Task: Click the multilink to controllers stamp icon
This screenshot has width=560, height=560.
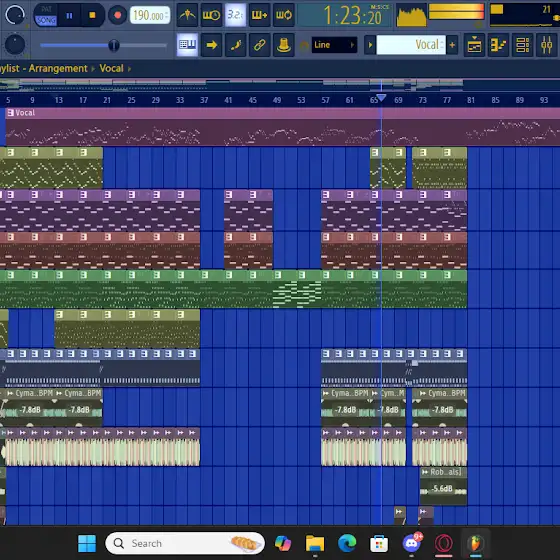Action: [284, 45]
